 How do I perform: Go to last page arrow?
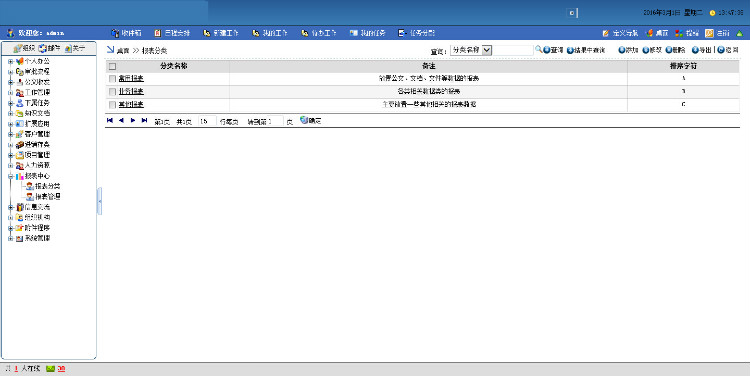[144, 121]
